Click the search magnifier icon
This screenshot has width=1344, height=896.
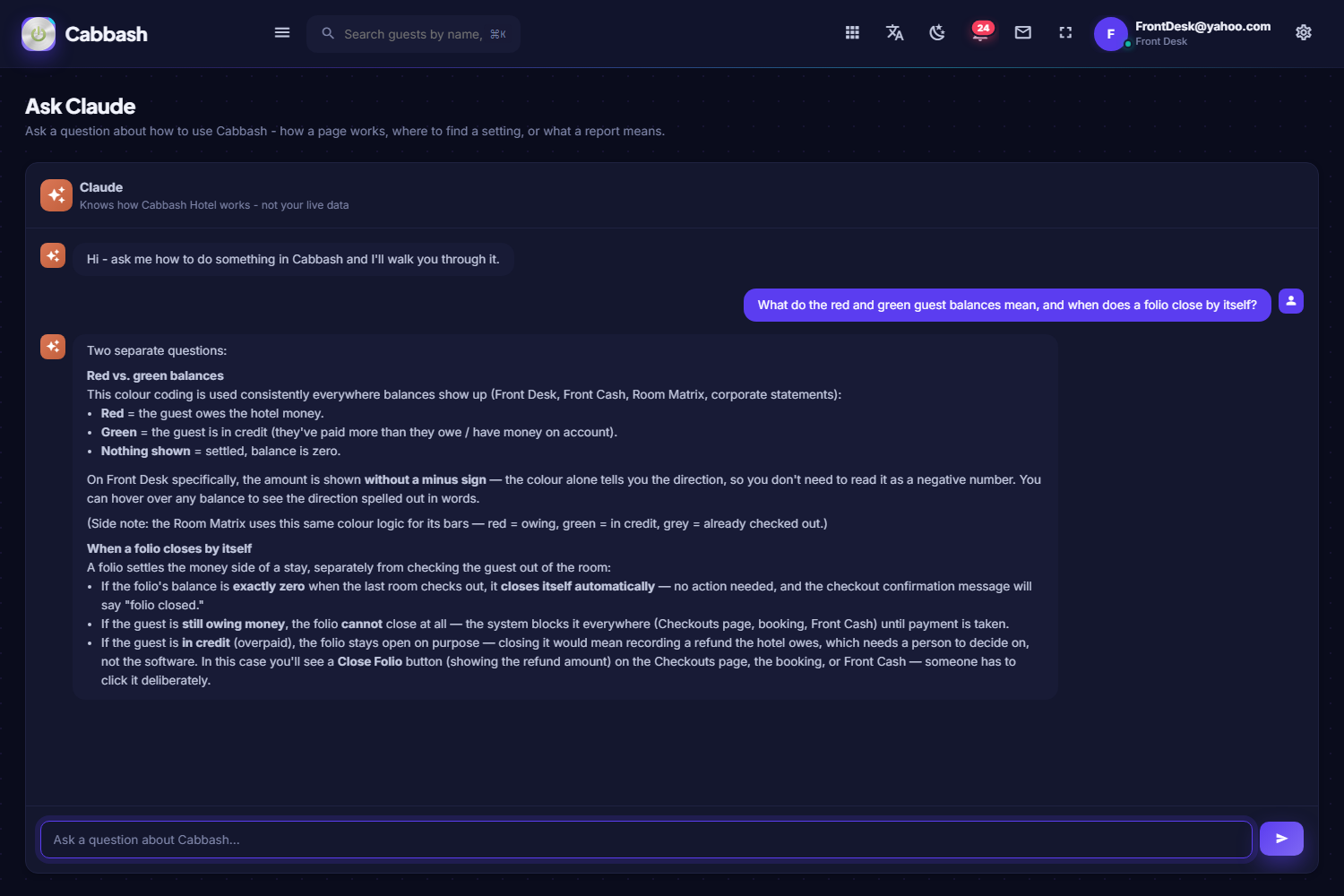[x=328, y=34]
